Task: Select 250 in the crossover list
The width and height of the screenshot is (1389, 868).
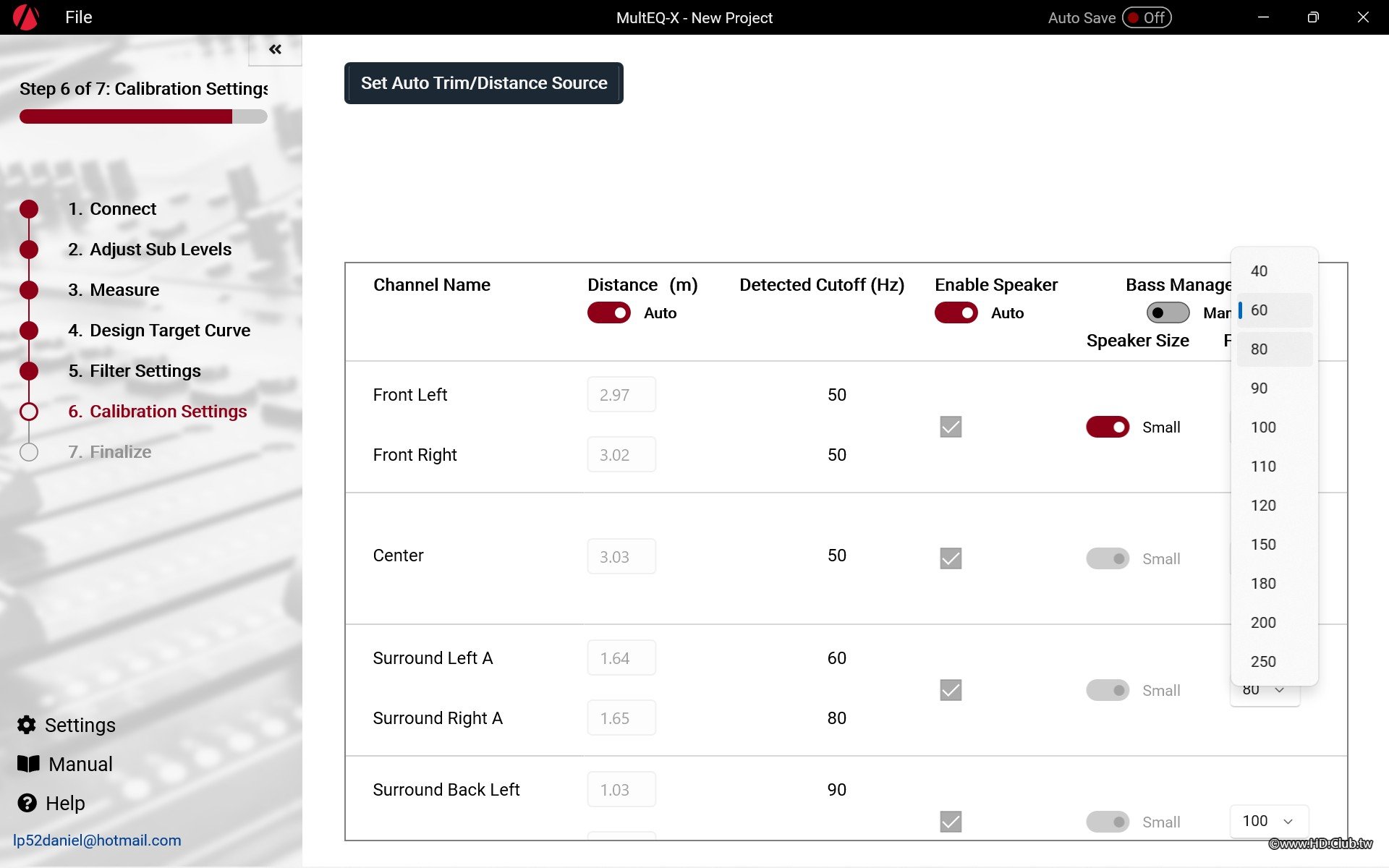Action: (1275, 661)
